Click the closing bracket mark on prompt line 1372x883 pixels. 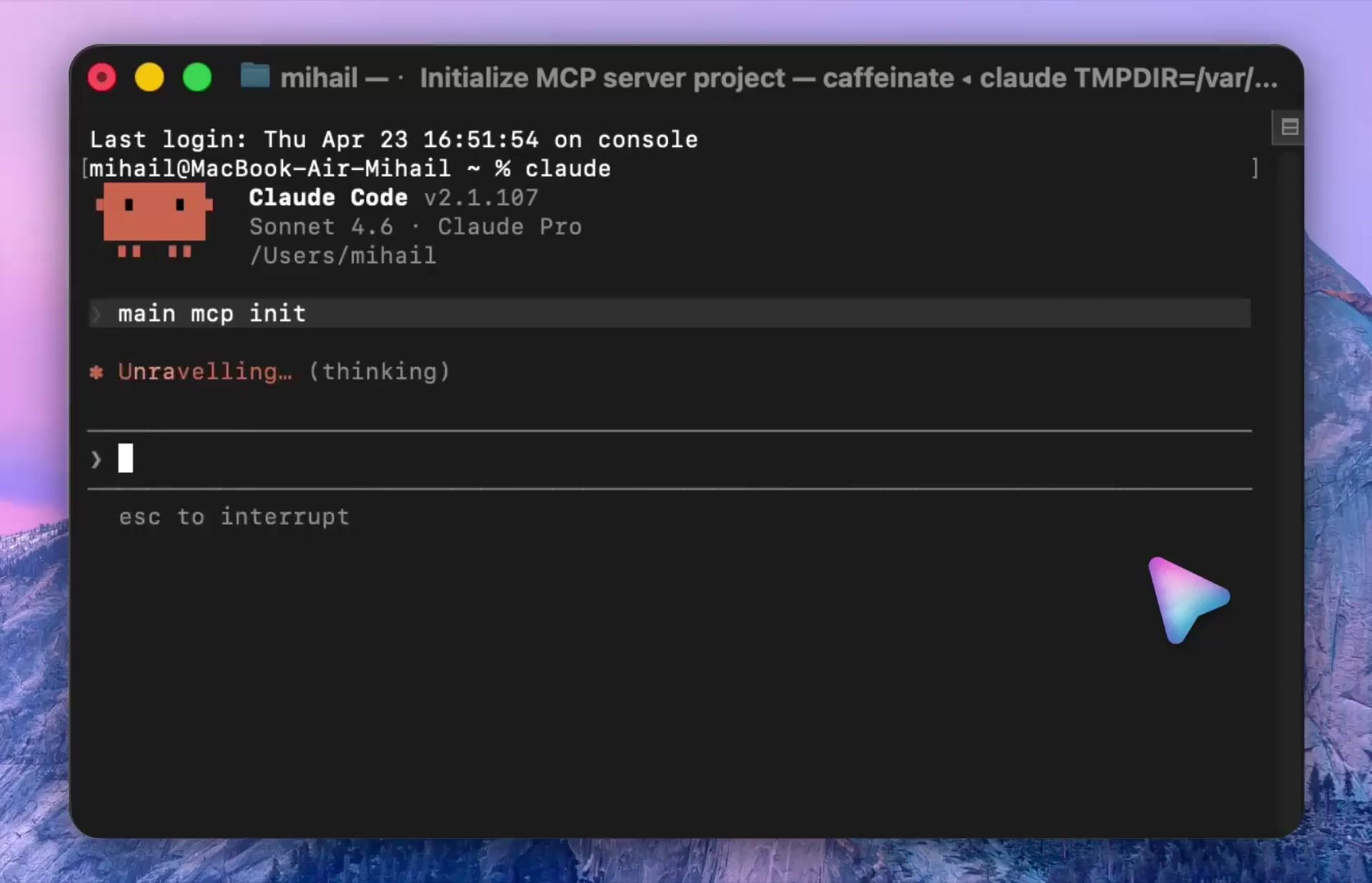pos(1255,169)
